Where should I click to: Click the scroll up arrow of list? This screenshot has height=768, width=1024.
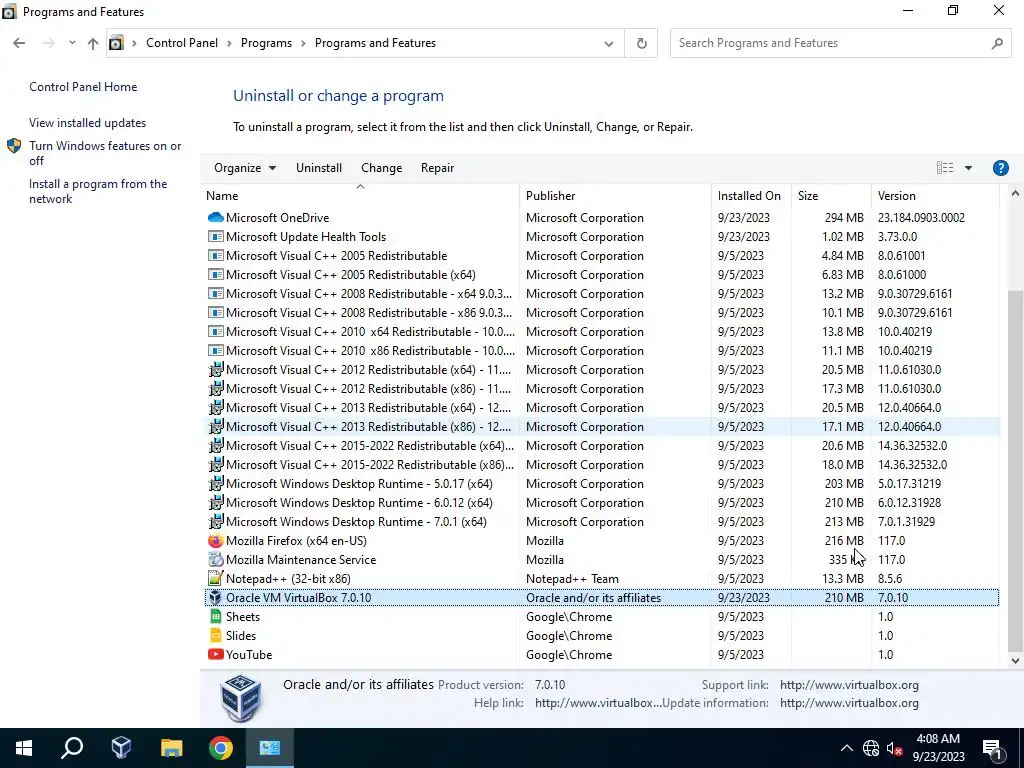(x=1015, y=193)
